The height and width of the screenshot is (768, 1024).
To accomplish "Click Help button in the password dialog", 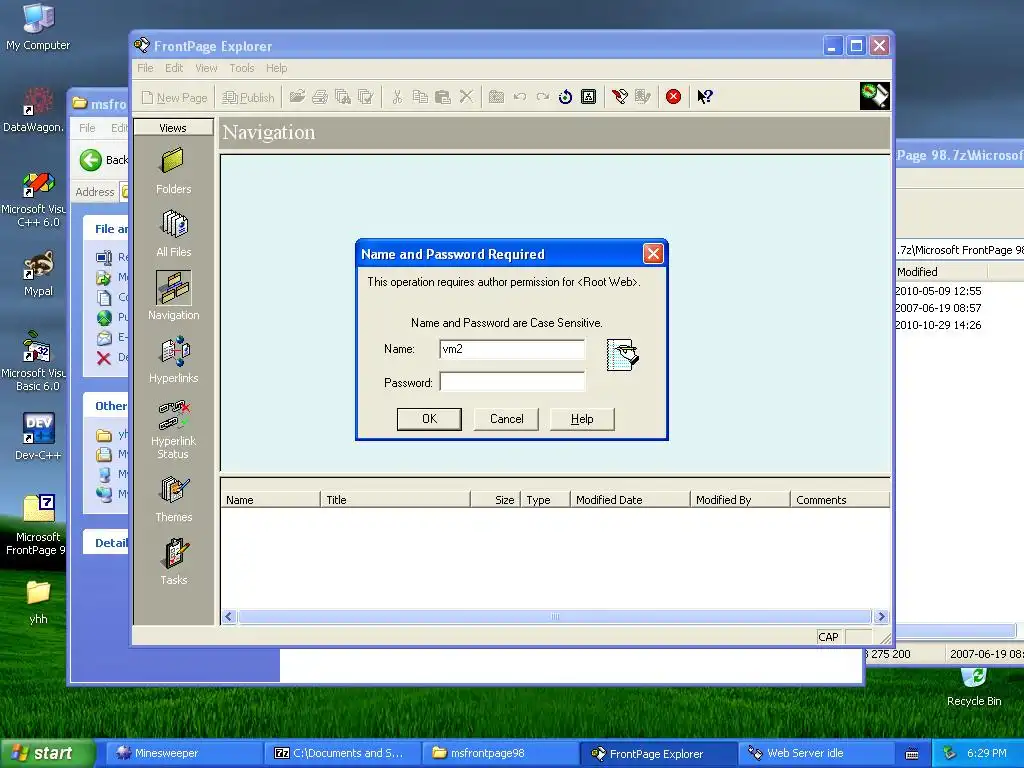I will pyautogui.click(x=582, y=419).
